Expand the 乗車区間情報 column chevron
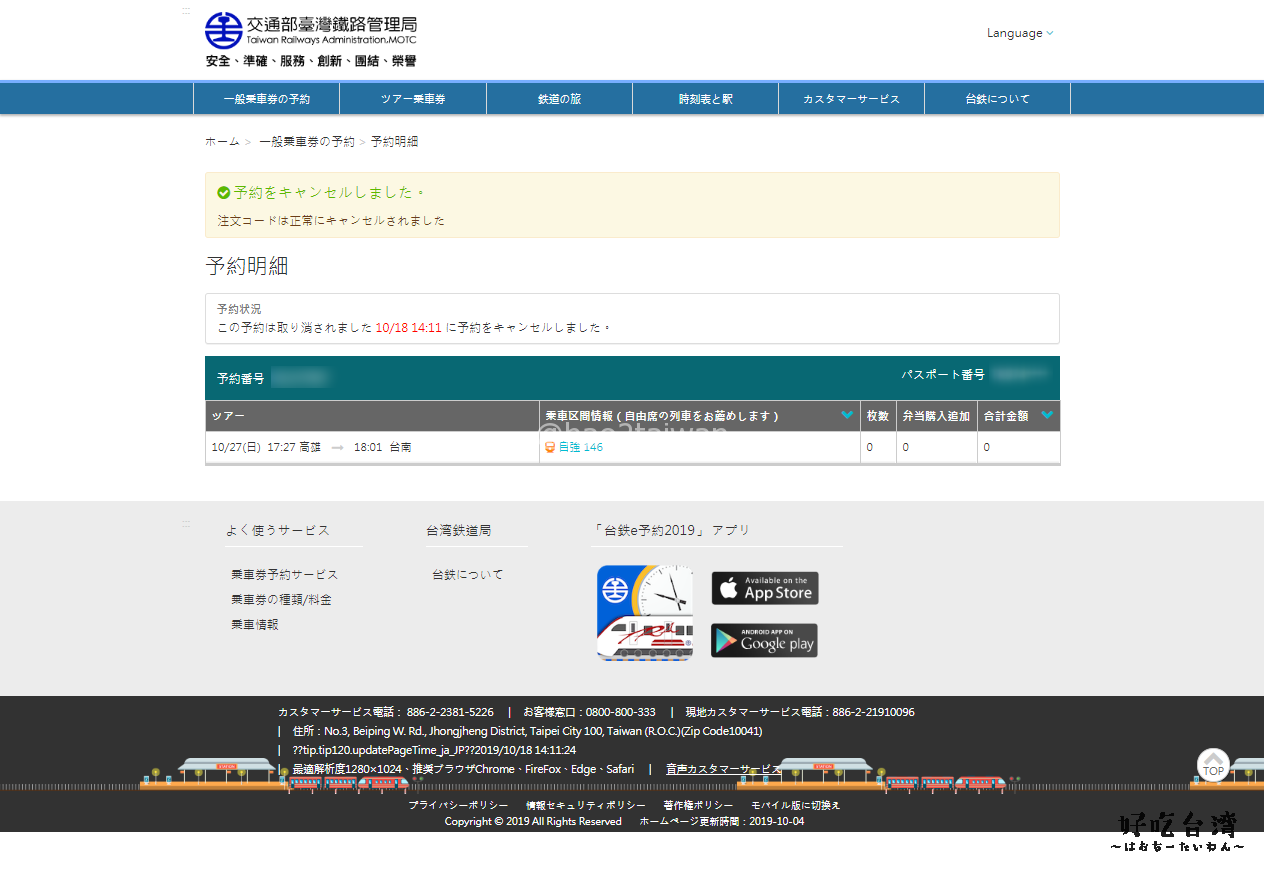The height and width of the screenshot is (872, 1264). point(847,415)
